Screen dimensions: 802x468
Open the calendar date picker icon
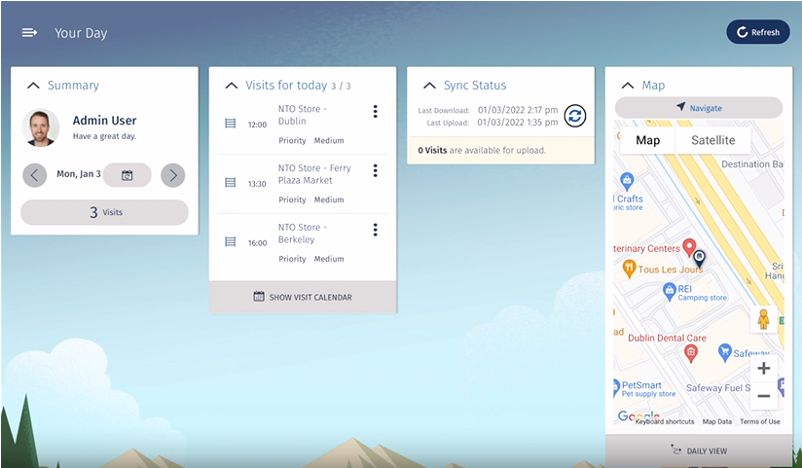point(127,175)
